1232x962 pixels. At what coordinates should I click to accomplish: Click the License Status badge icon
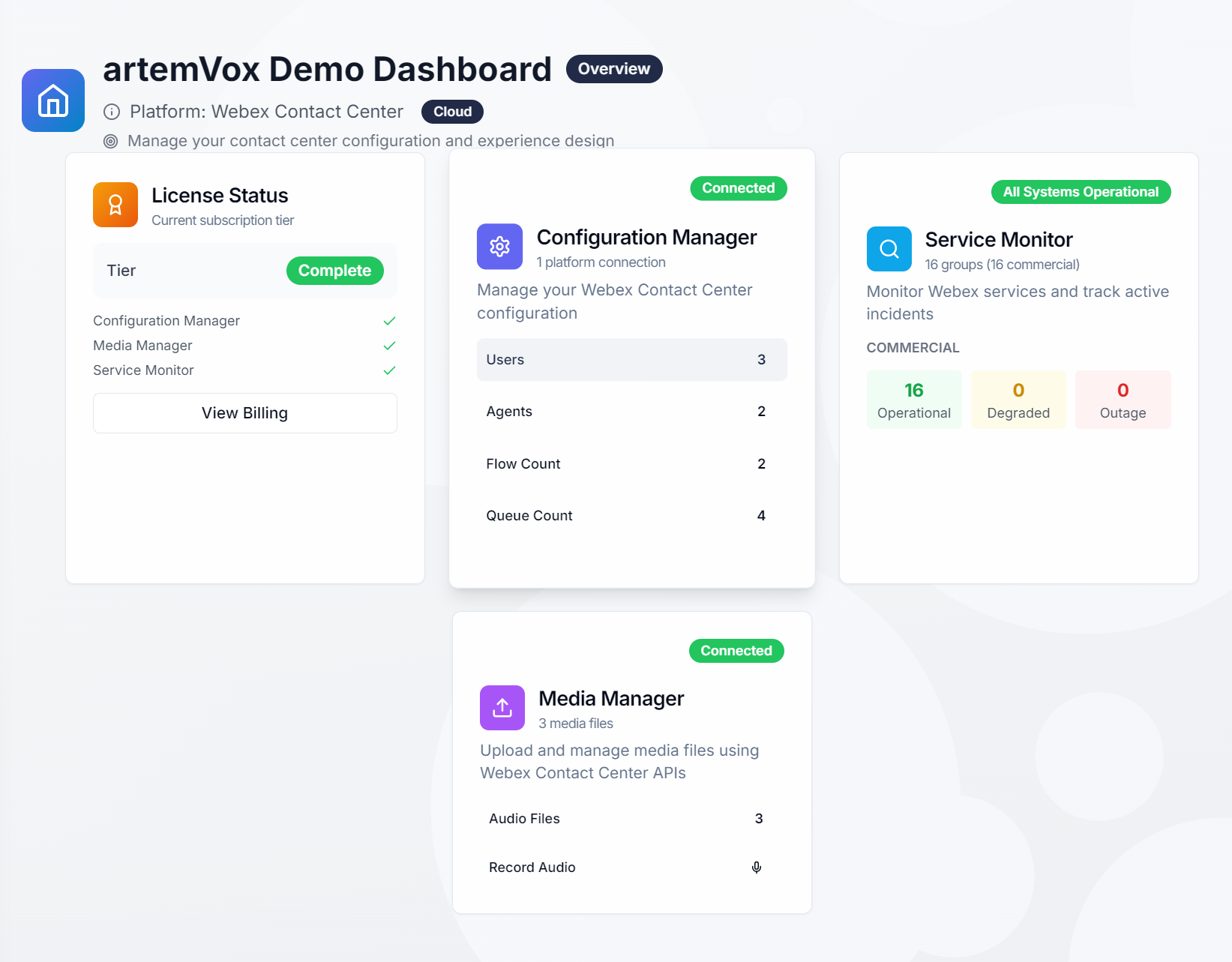tap(115, 204)
